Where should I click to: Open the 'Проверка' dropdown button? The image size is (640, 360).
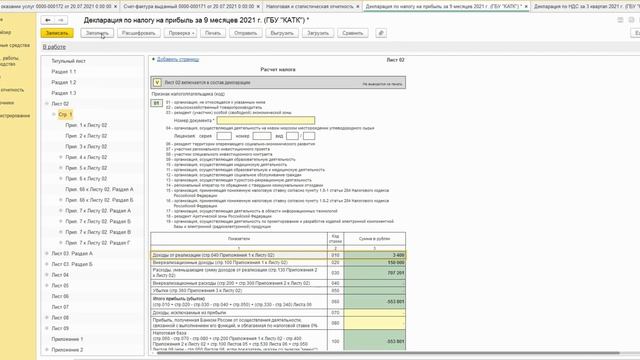(x=180, y=33)
